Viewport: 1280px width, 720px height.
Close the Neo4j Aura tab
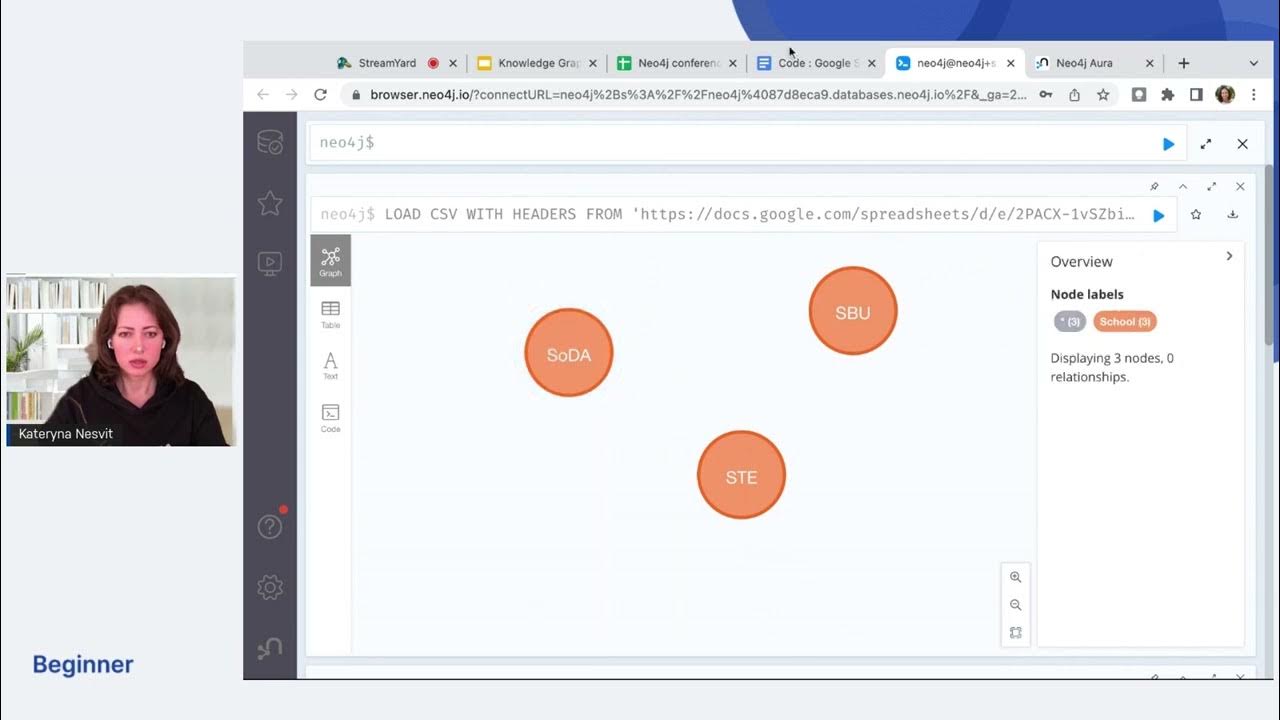(1149, 63)
